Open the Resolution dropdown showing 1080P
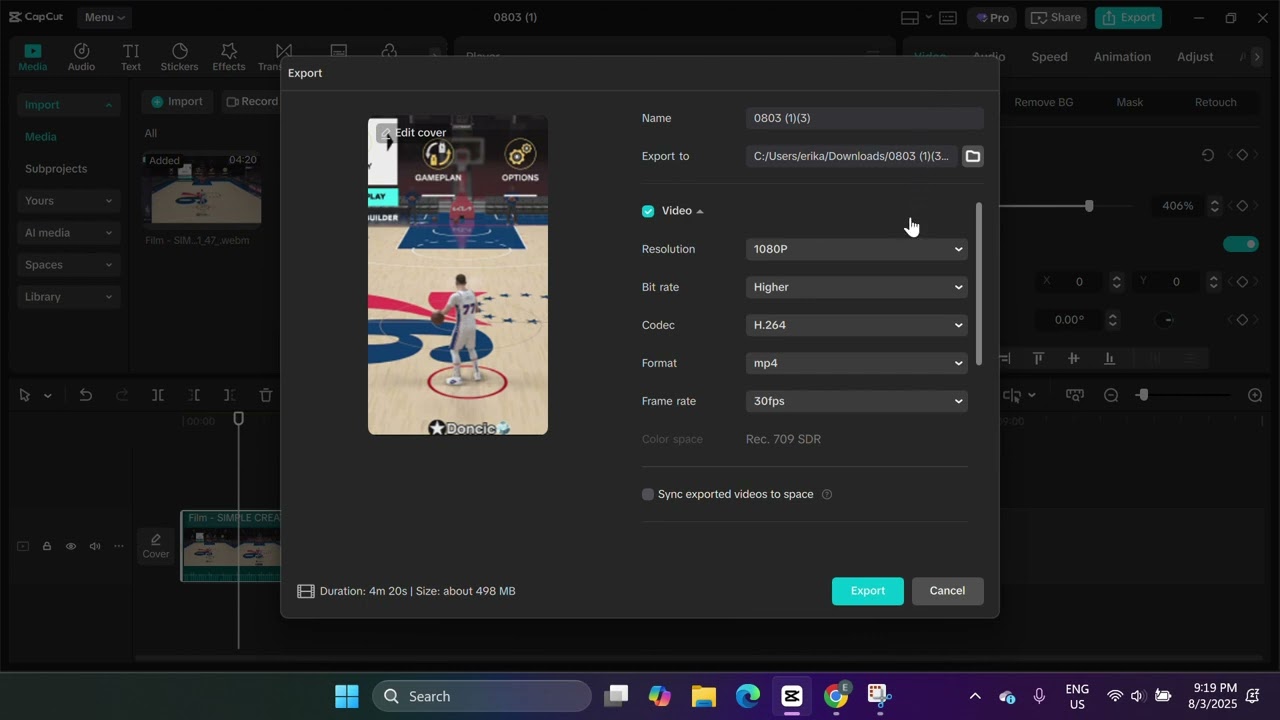 pyautogui.click(x=857, y=249)
